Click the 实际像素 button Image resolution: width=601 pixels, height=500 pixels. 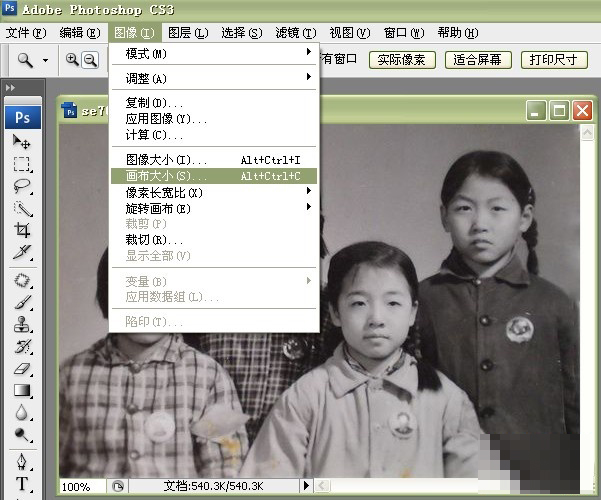click(x=402, y=60)
